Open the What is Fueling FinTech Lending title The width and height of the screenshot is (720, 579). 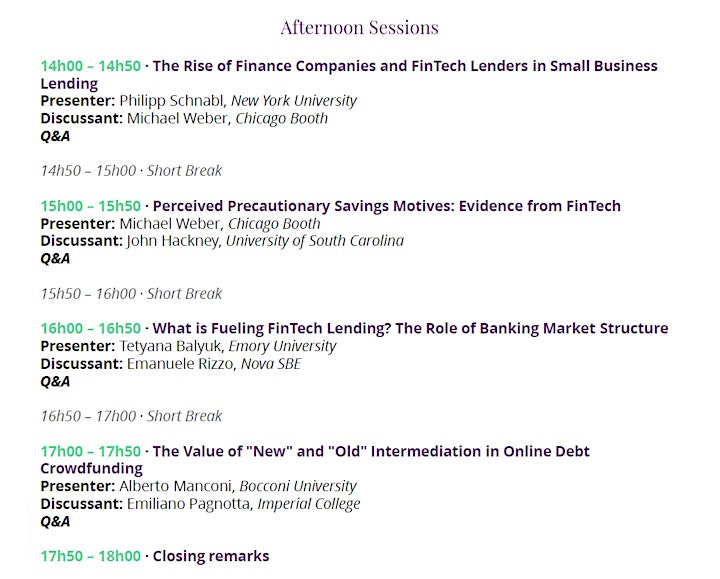point(411,329)
